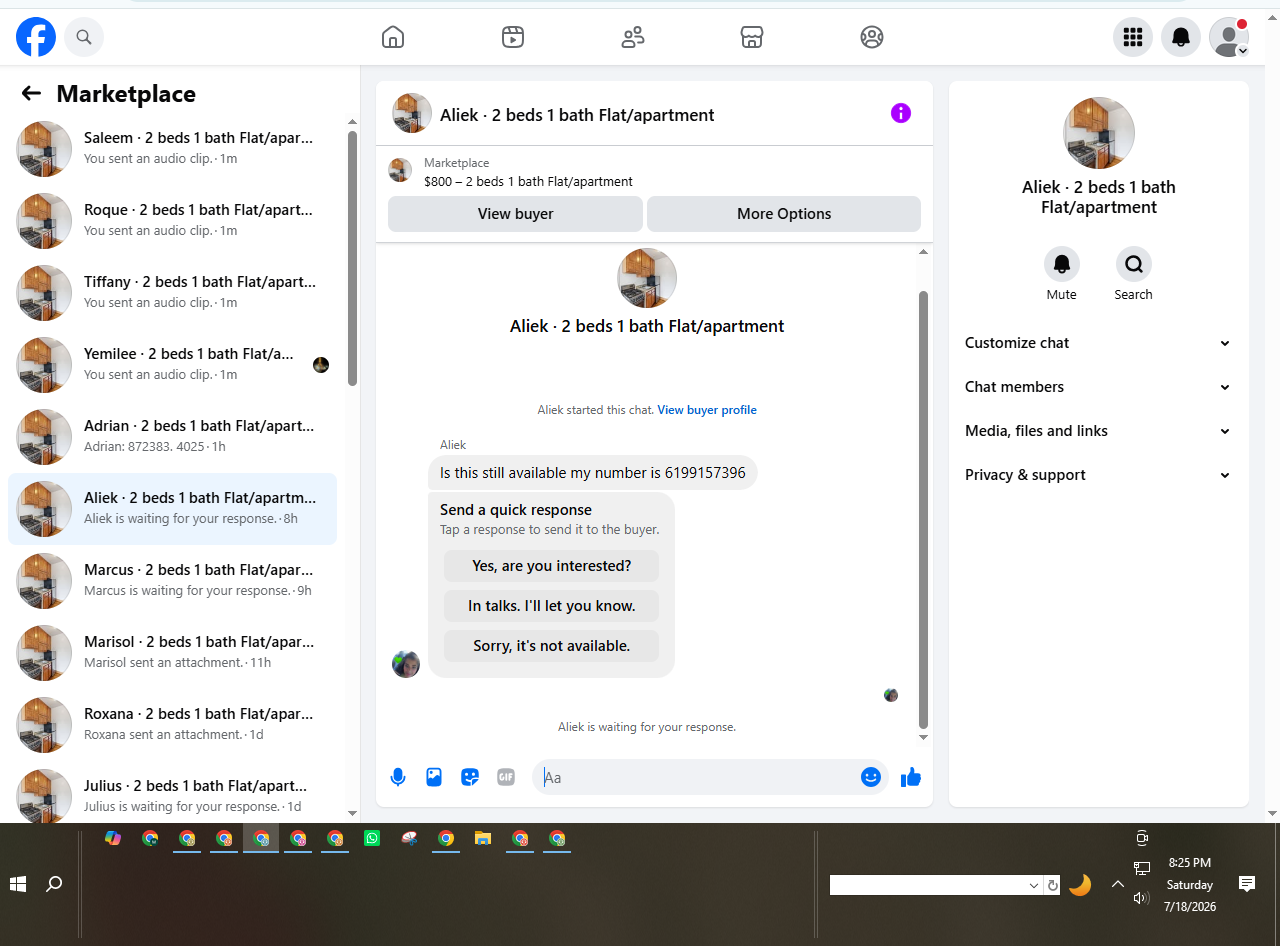Attach a photo with the image icon
Viewport: 1280px width, 946px height.
[x=434, y=777]
